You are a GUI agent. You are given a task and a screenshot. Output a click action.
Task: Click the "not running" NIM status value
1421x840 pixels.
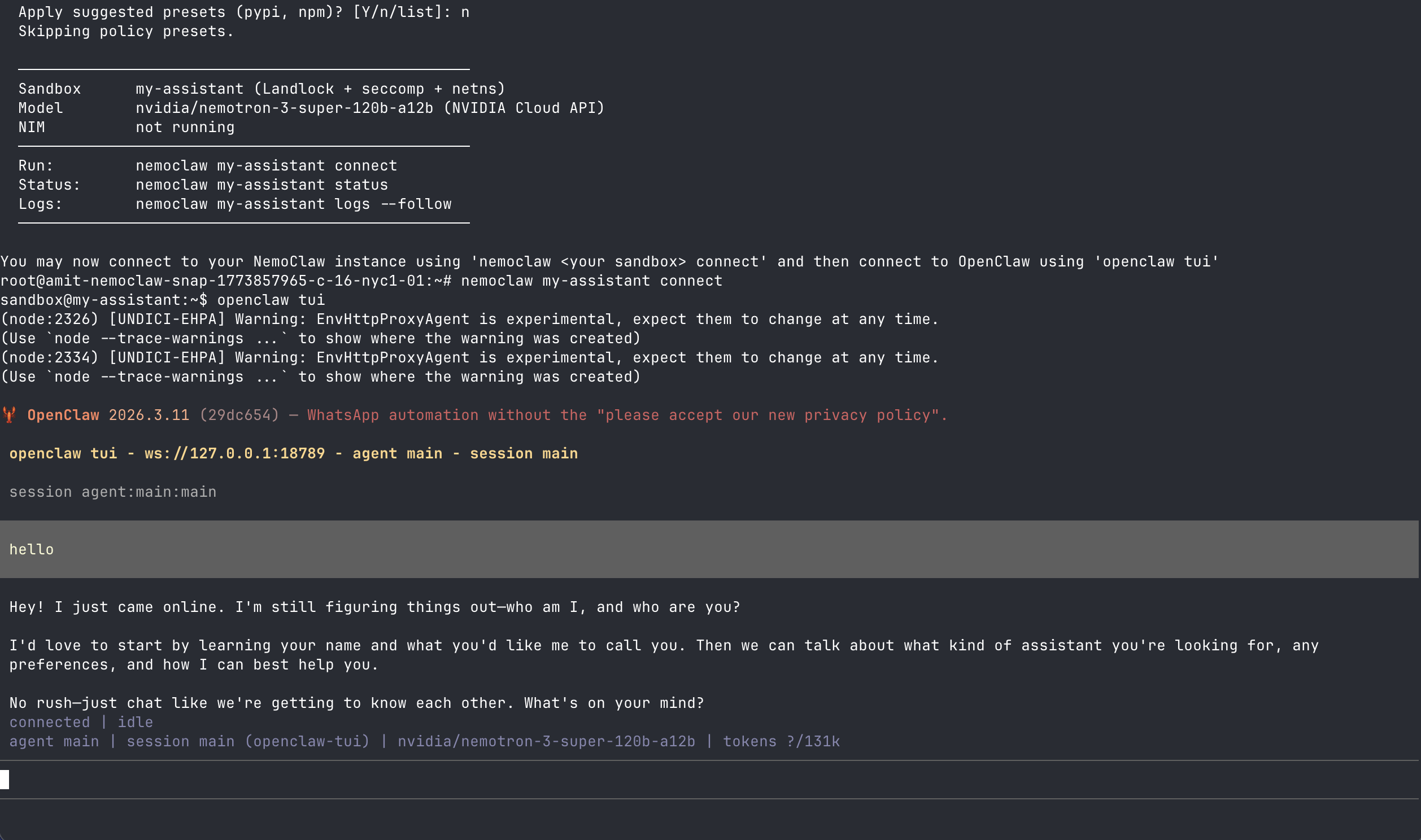pos(185,127)
